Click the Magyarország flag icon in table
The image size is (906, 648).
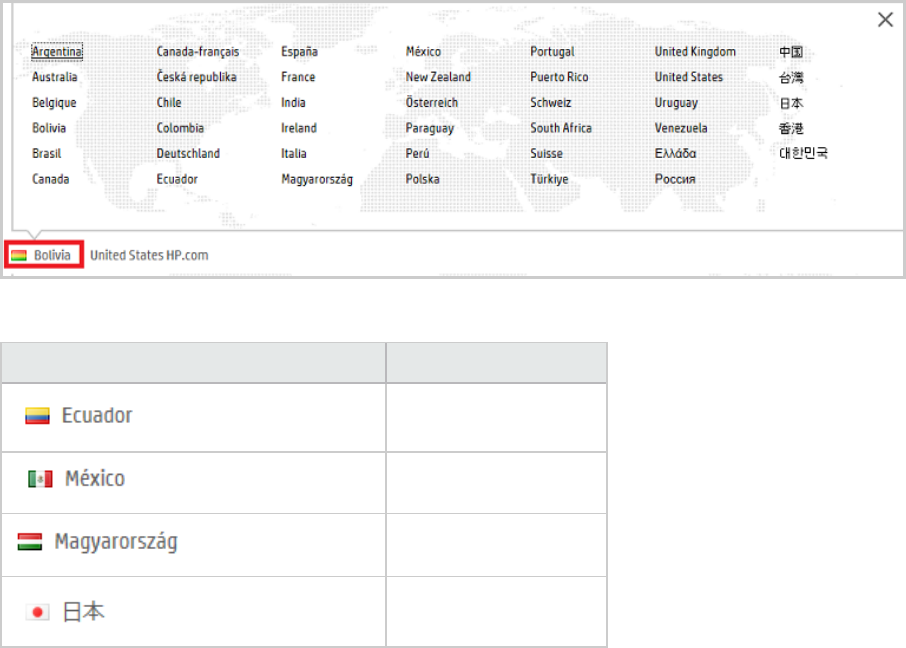(30, 542)
